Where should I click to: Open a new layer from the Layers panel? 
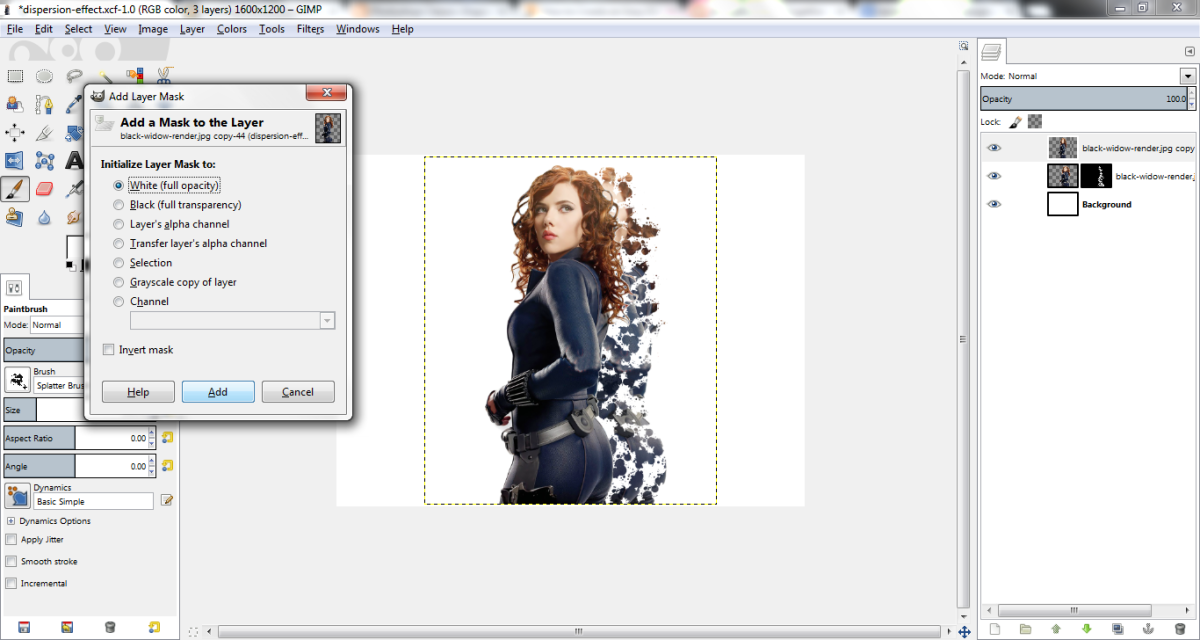pyautogui.click(x=995, y=627)
